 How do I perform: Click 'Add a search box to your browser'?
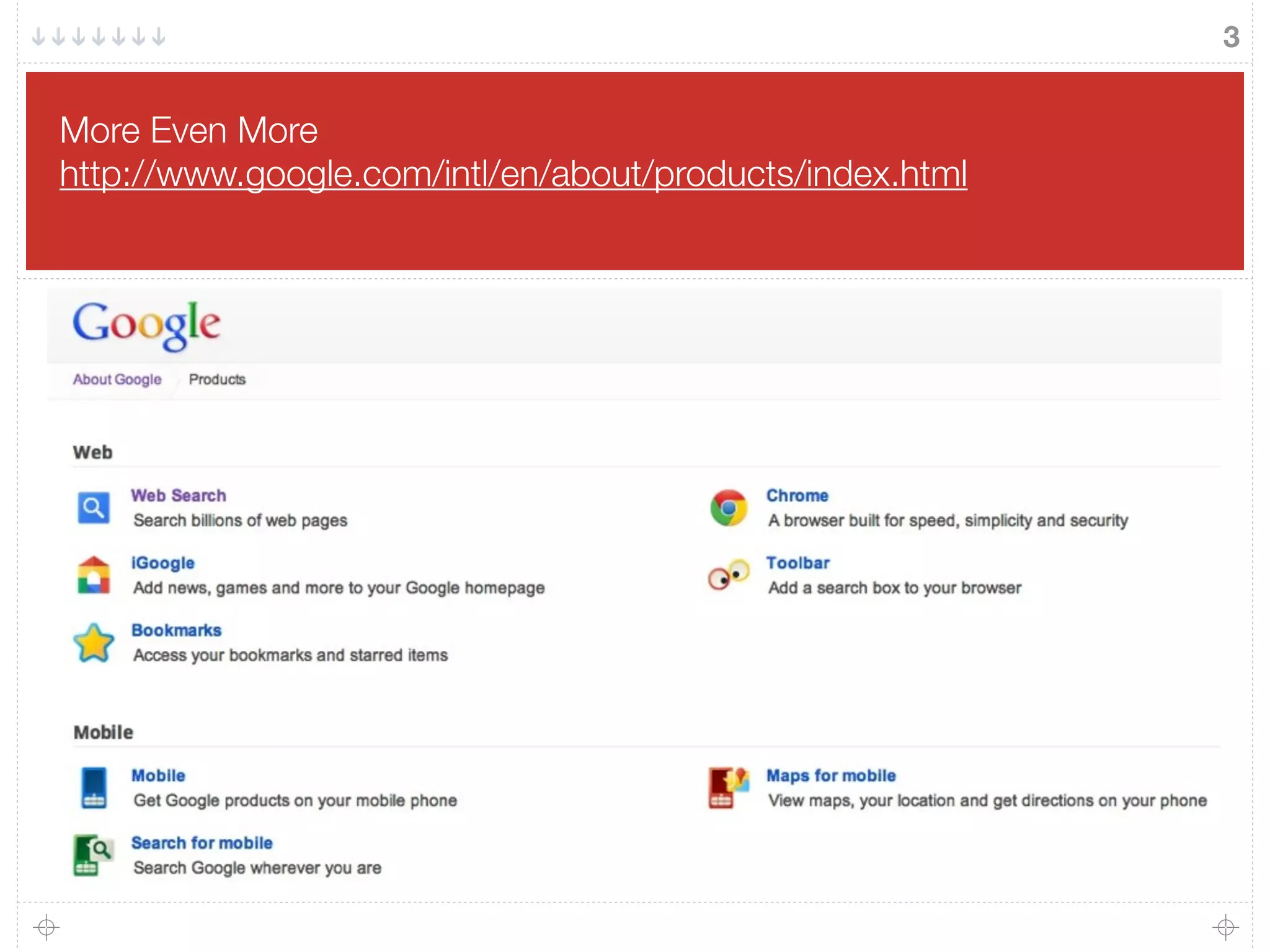pos(895,588)
